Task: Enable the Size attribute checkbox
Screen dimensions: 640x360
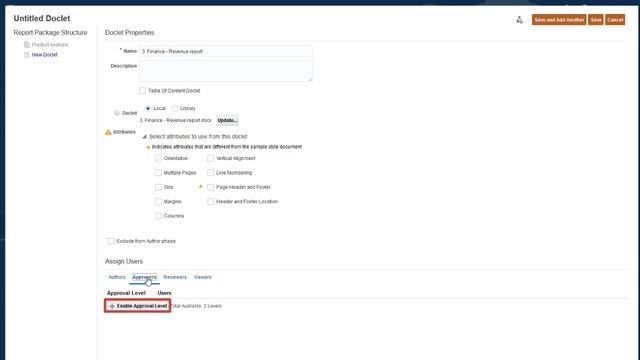Action: tap(158, 187)
